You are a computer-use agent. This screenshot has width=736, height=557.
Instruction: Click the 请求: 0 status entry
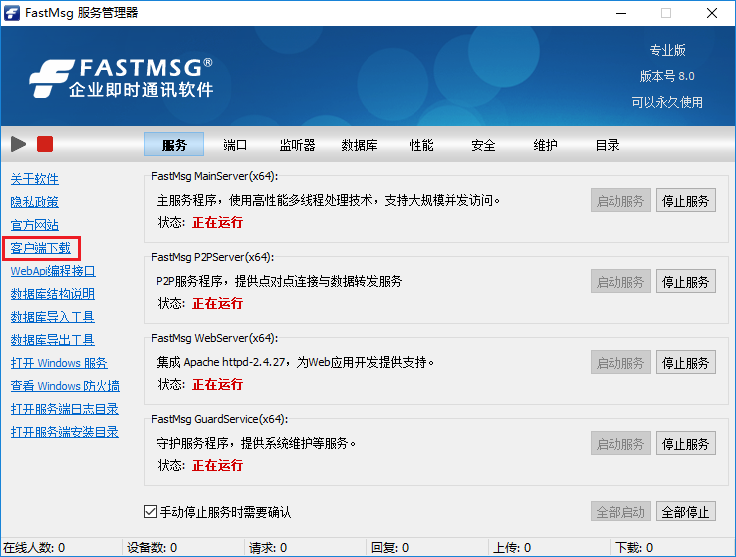click(x=268, y=548)
